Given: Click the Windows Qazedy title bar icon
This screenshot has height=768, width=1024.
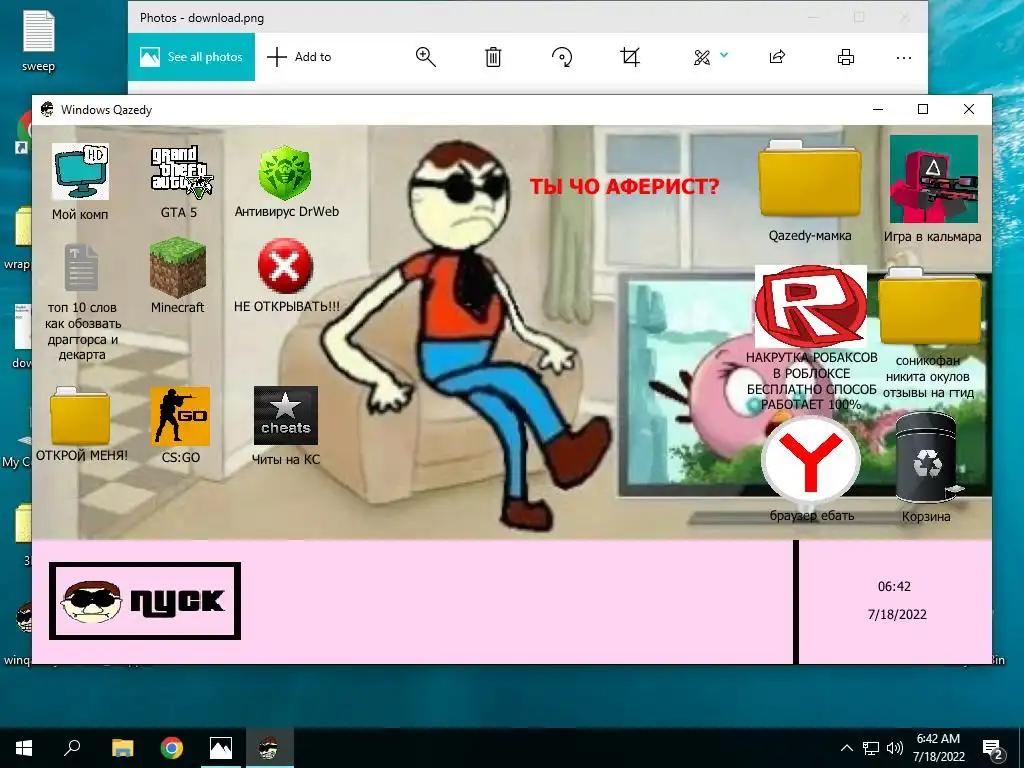Looking at the screenshot, I should click(47, 109).
